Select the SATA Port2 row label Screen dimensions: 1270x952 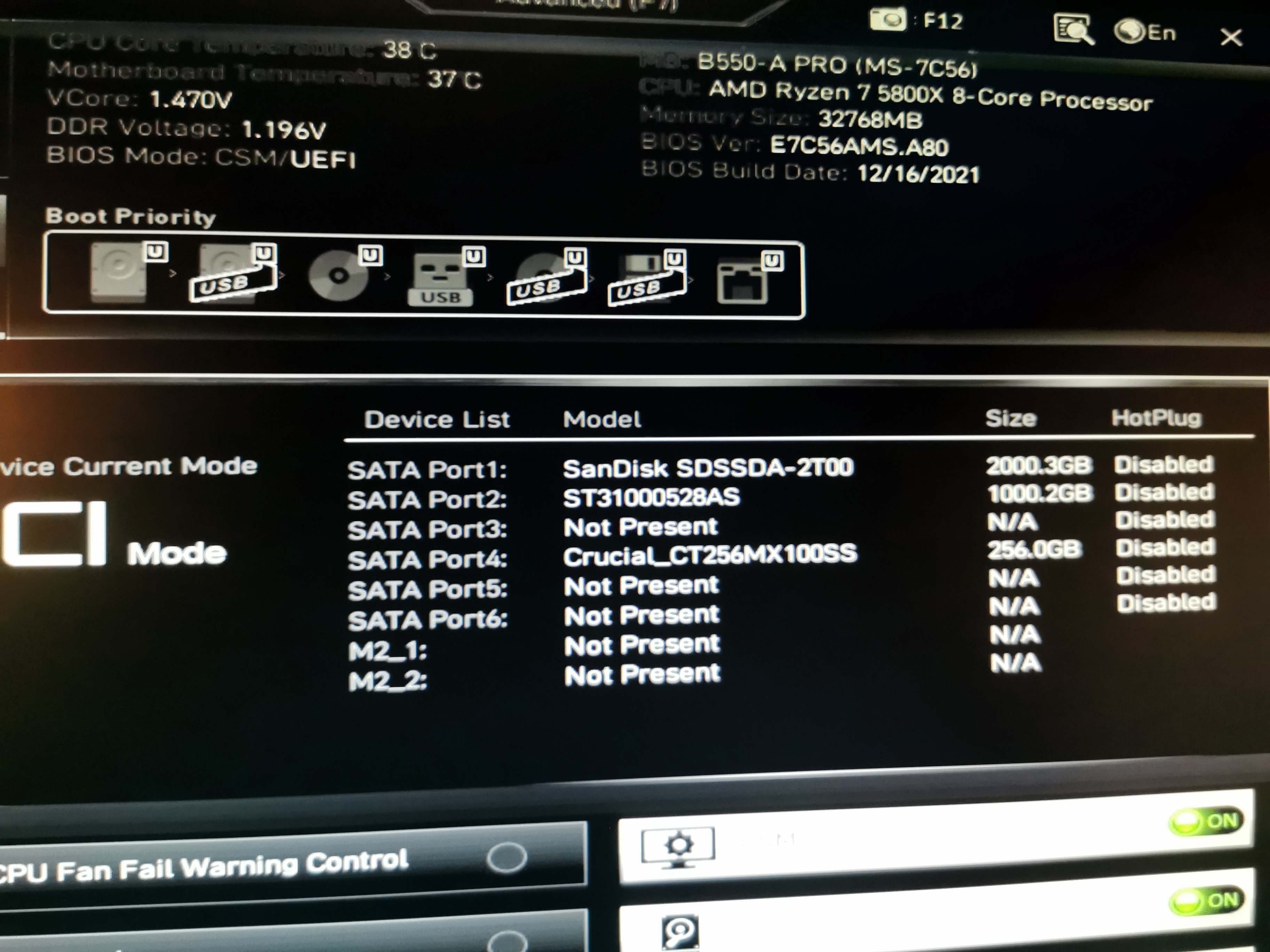[427, 499]
